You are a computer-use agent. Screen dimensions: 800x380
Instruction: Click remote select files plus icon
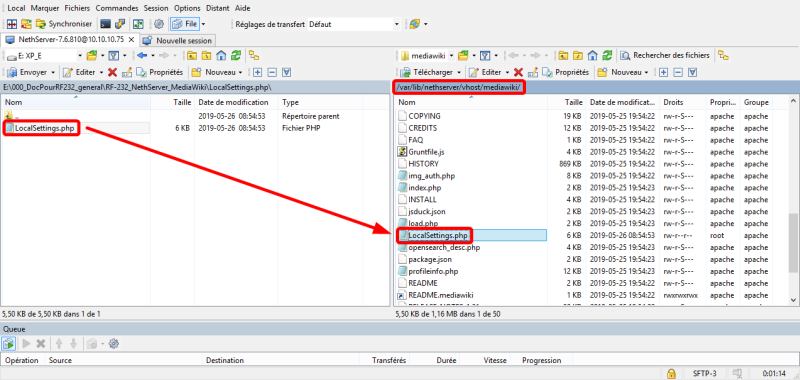[x=663, y=72]
